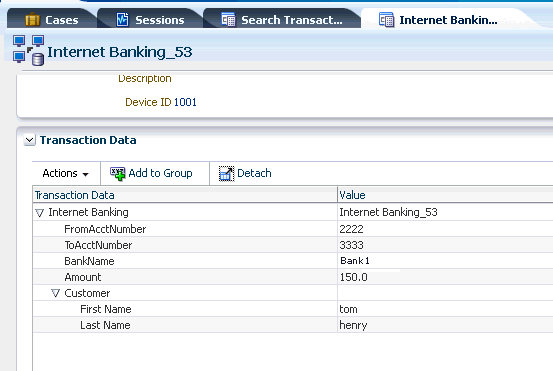Click the value tom
The width and height of the screenshot is (553, 371).
(348, 309)
